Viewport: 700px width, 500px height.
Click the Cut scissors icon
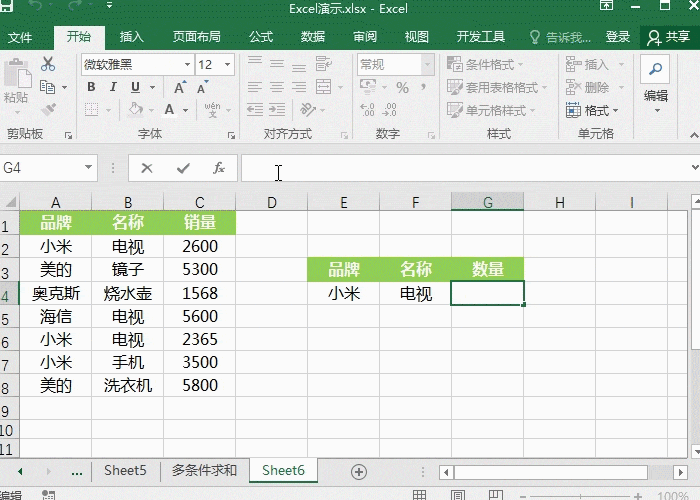tap(47, 64)
